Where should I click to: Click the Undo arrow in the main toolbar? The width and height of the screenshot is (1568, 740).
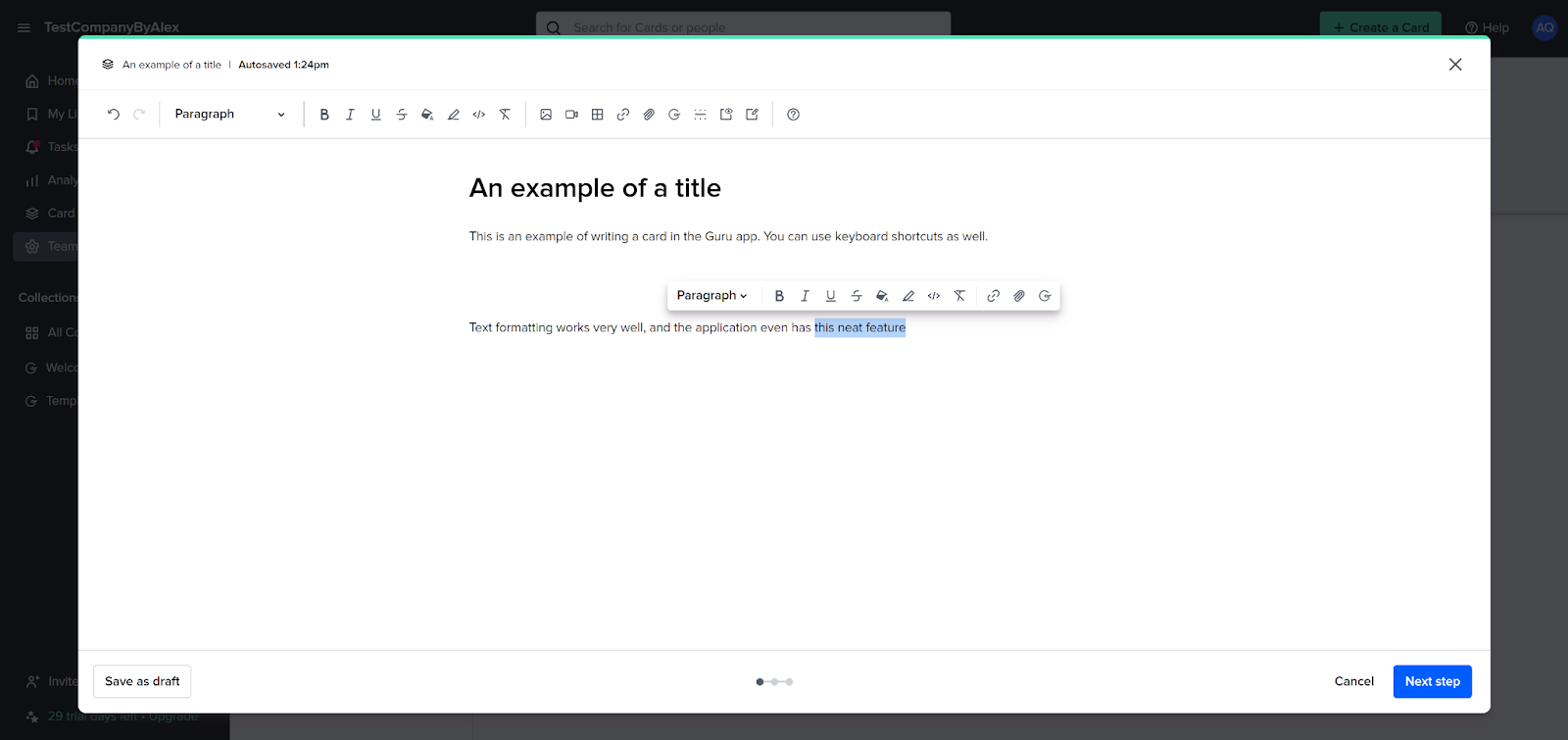[x=114, y=115]
